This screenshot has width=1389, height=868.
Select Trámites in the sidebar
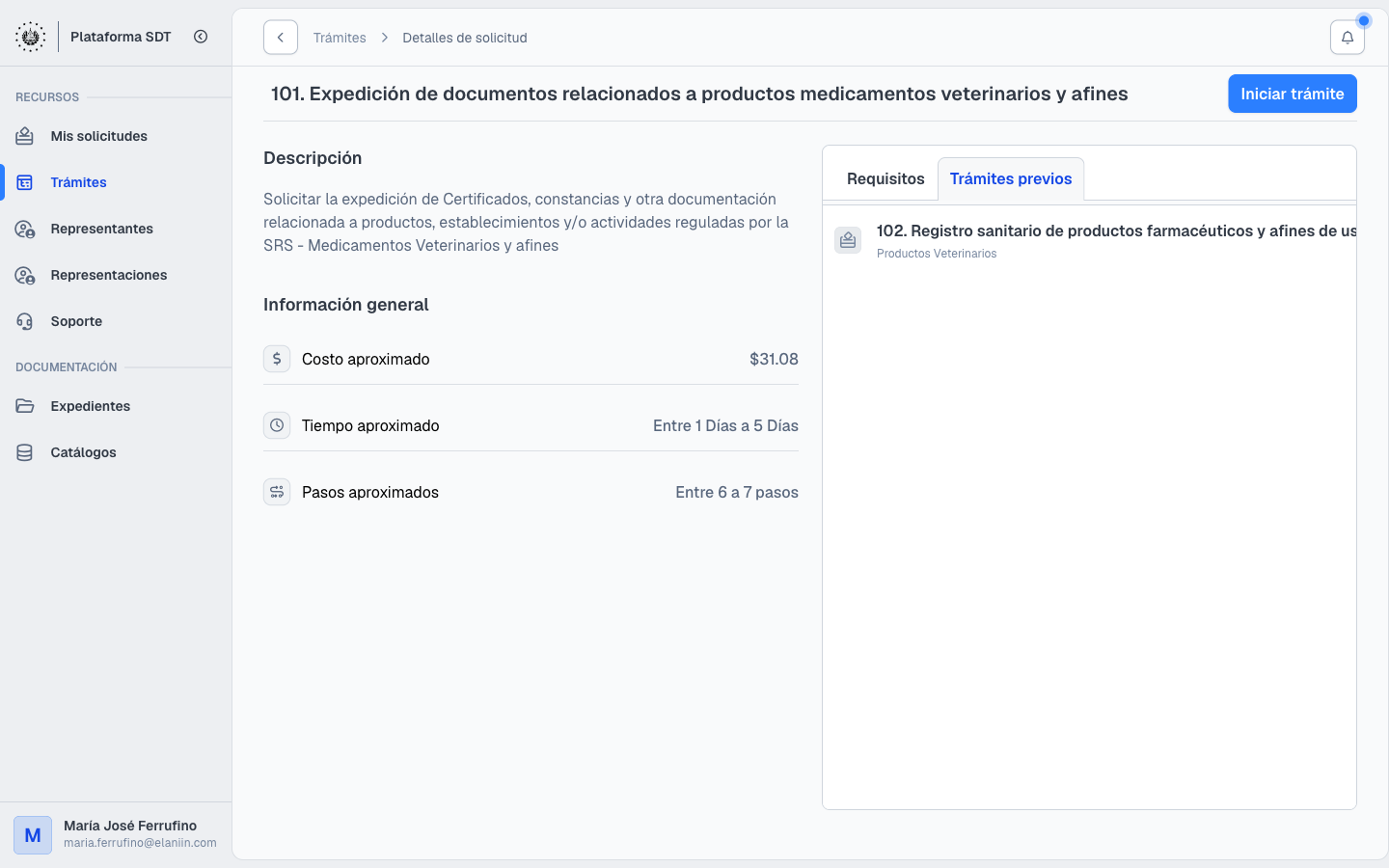tap(116, 182)
